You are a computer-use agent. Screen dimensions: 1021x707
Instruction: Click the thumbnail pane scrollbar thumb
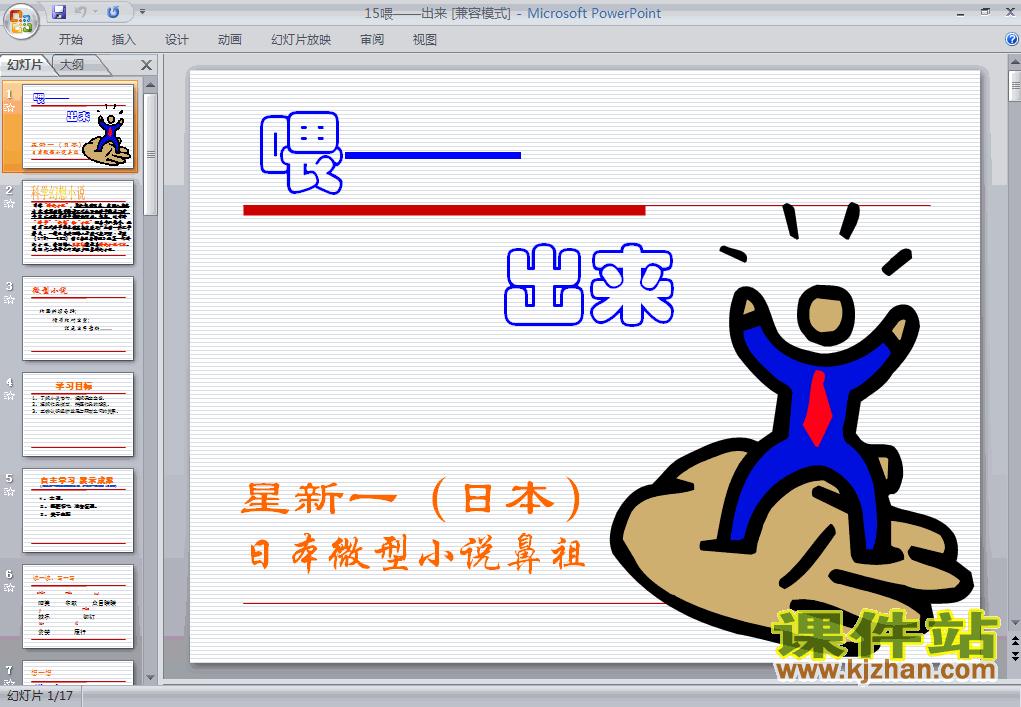pyautogui.click(x=150, y=154)
